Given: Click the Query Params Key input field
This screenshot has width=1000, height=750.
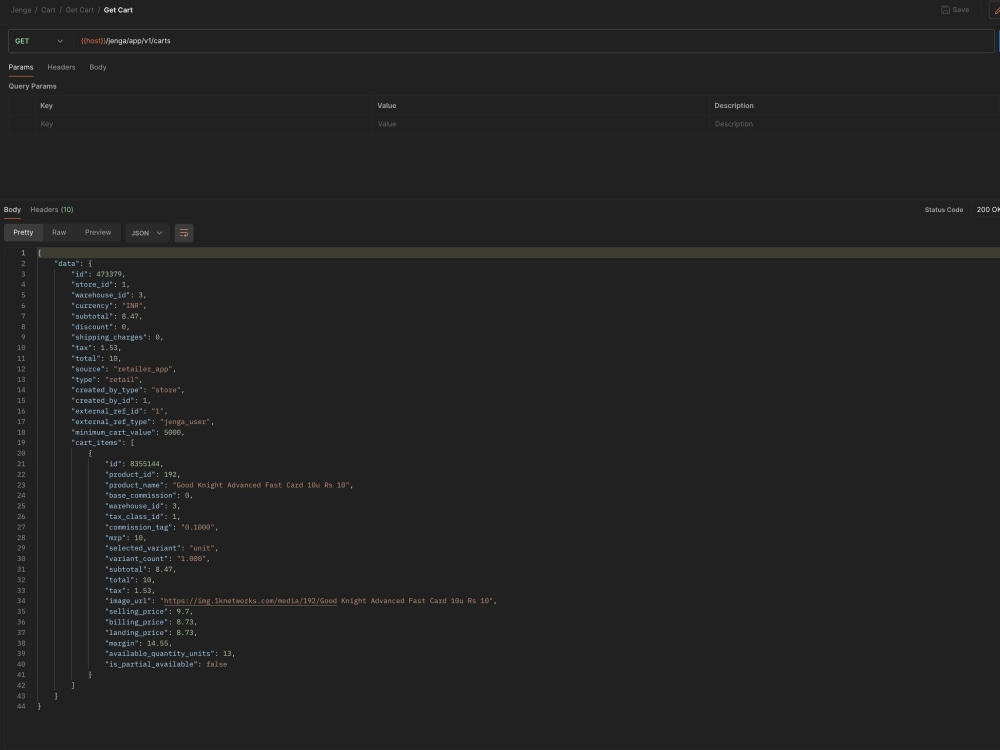Looking at the screenshot, I should pos(150,123).
